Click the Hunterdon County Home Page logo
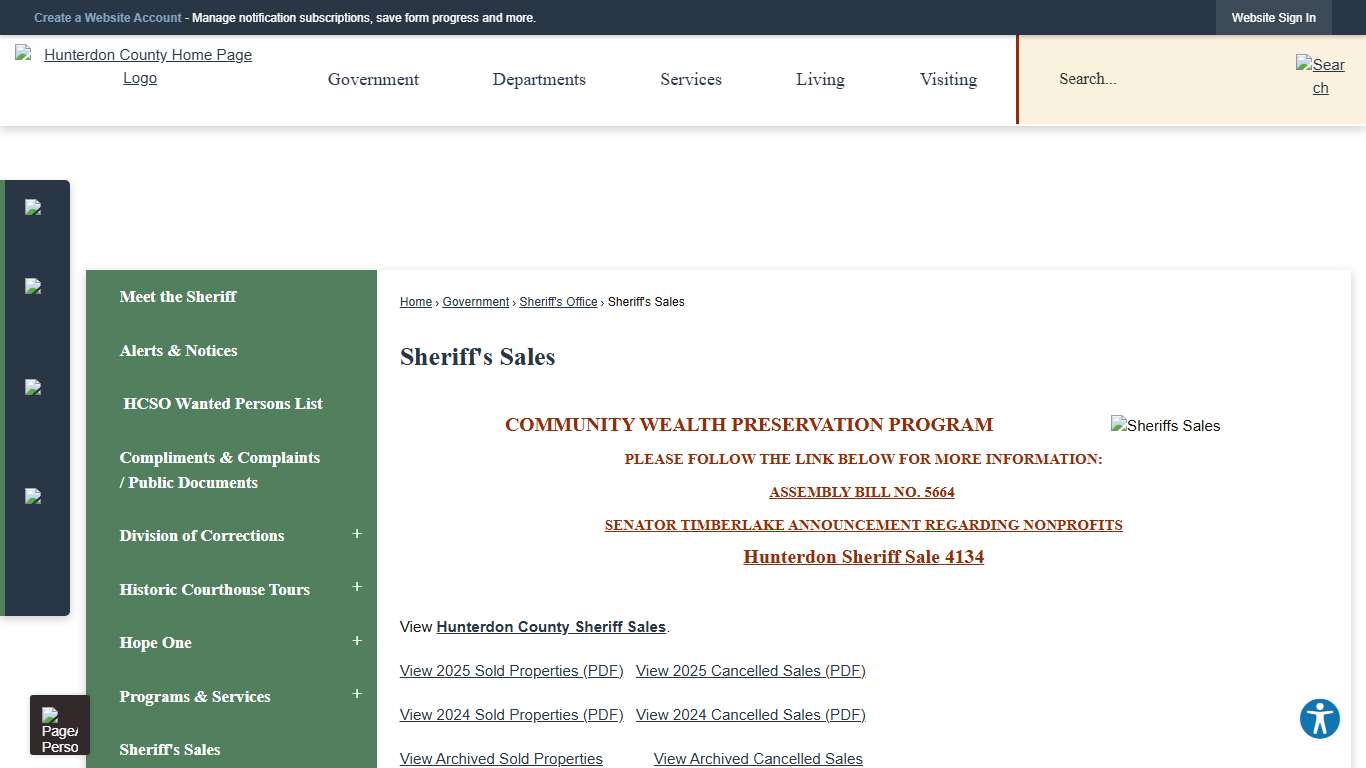Viewport: 1366px width, 768px height. (140, 66)
